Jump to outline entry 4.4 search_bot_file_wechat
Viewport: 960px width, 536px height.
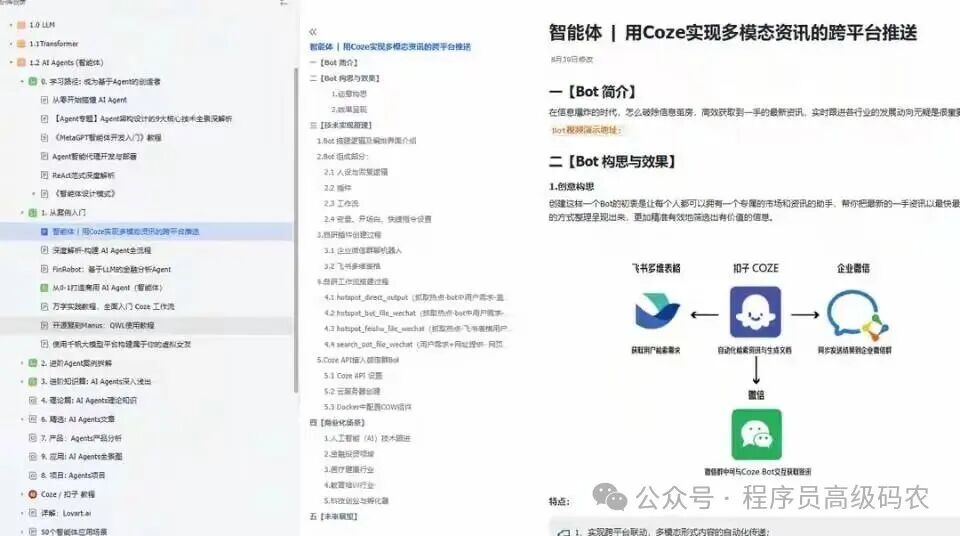coord(414,344)
